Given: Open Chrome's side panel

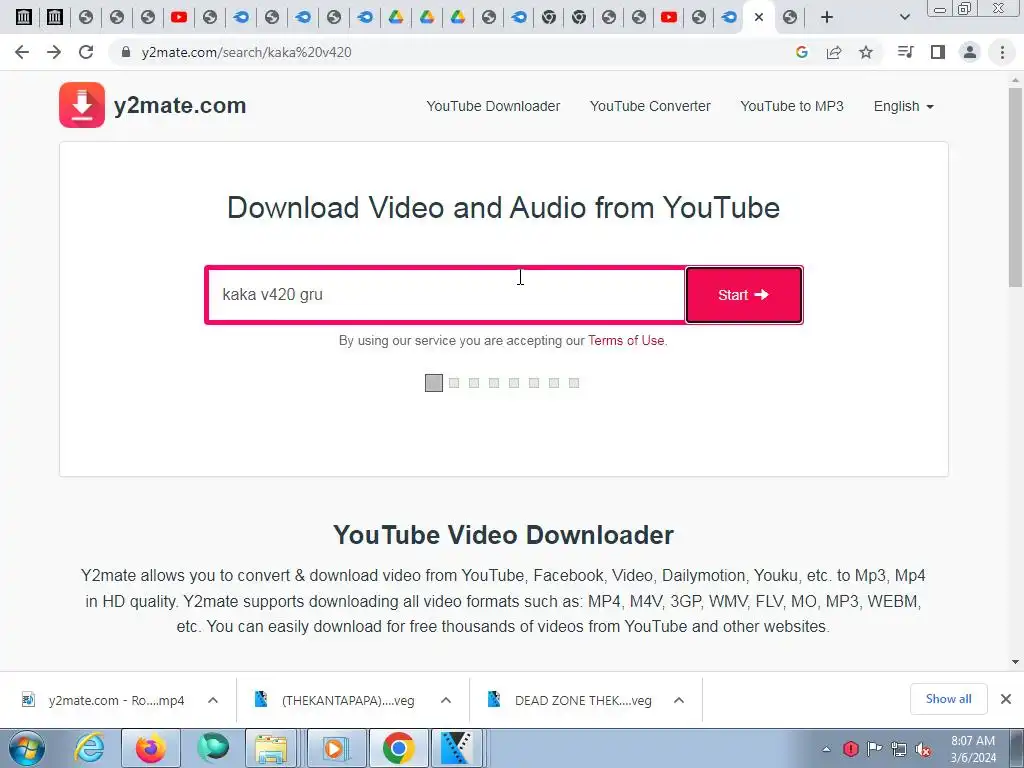Looking at the screenshot, I should click(937, 52).
